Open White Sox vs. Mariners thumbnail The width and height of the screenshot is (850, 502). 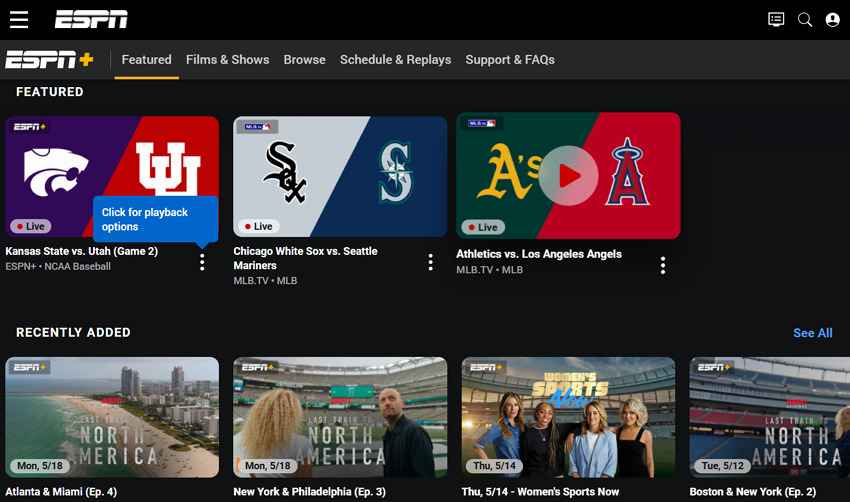(x=340, y=177)
